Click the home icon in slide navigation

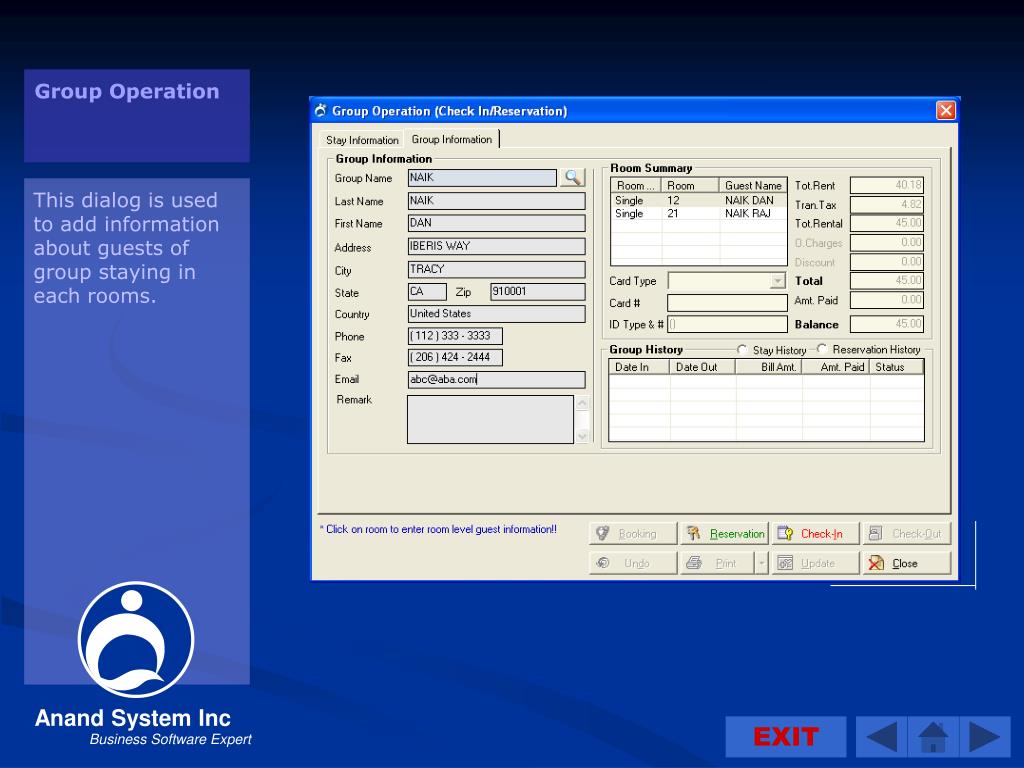point(933,737)
